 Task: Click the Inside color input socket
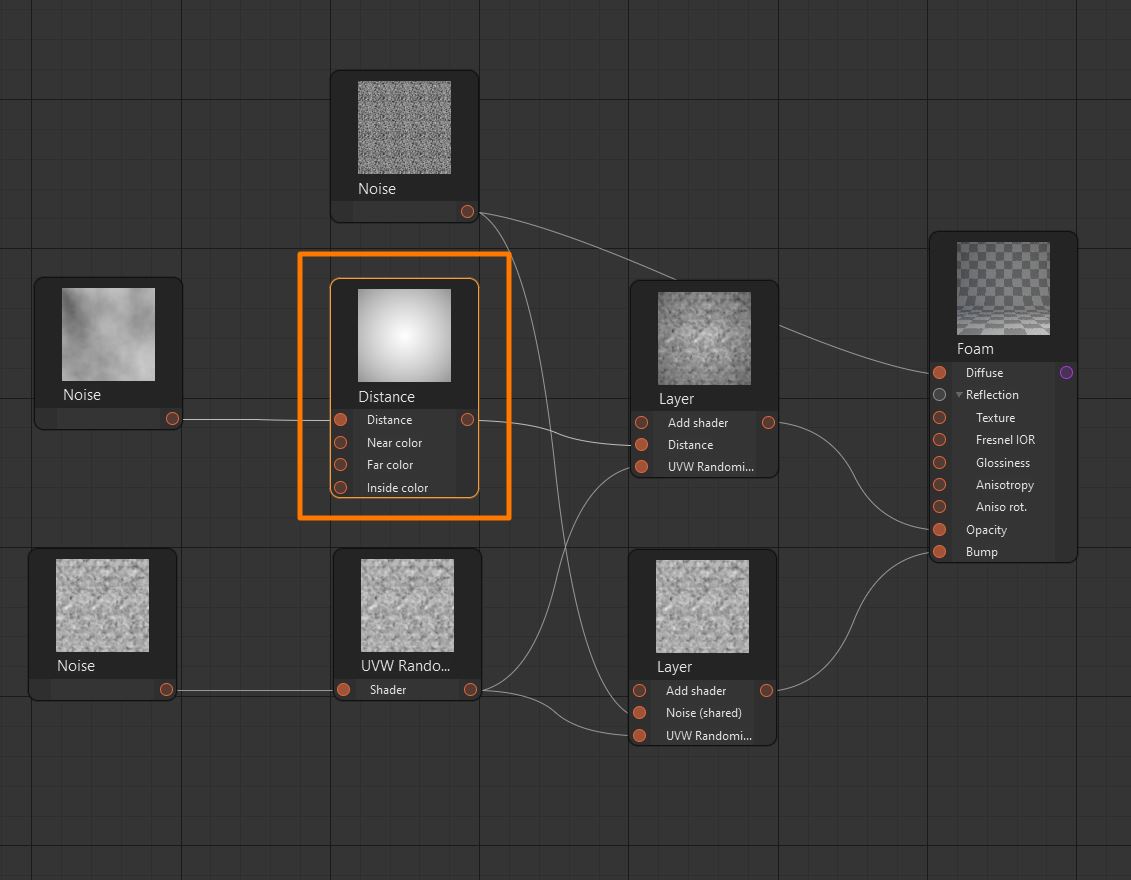(340, 488)
